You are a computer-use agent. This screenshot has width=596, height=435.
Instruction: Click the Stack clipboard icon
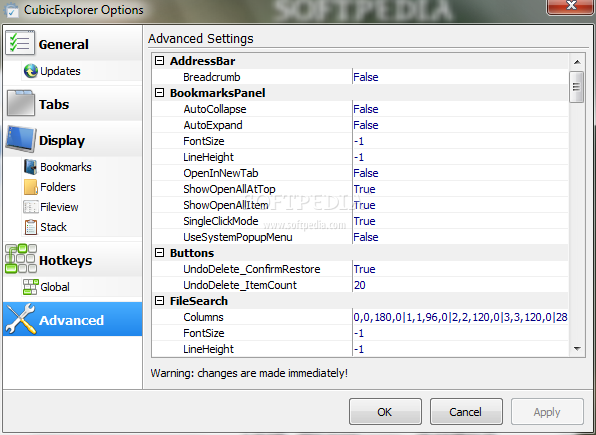tap(31, 227)
